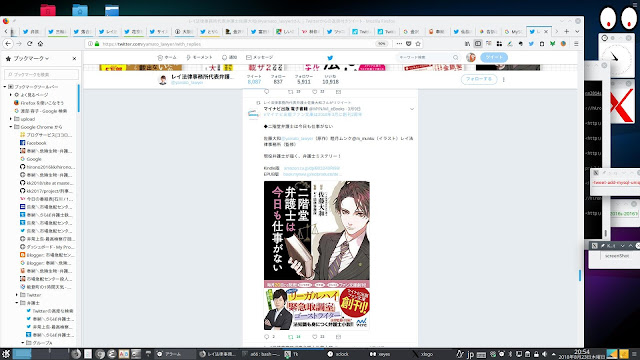This screenshot has height=360, width=640.
Task: Reload the current page
Action: pyautogui.click(x=29, y=44)
